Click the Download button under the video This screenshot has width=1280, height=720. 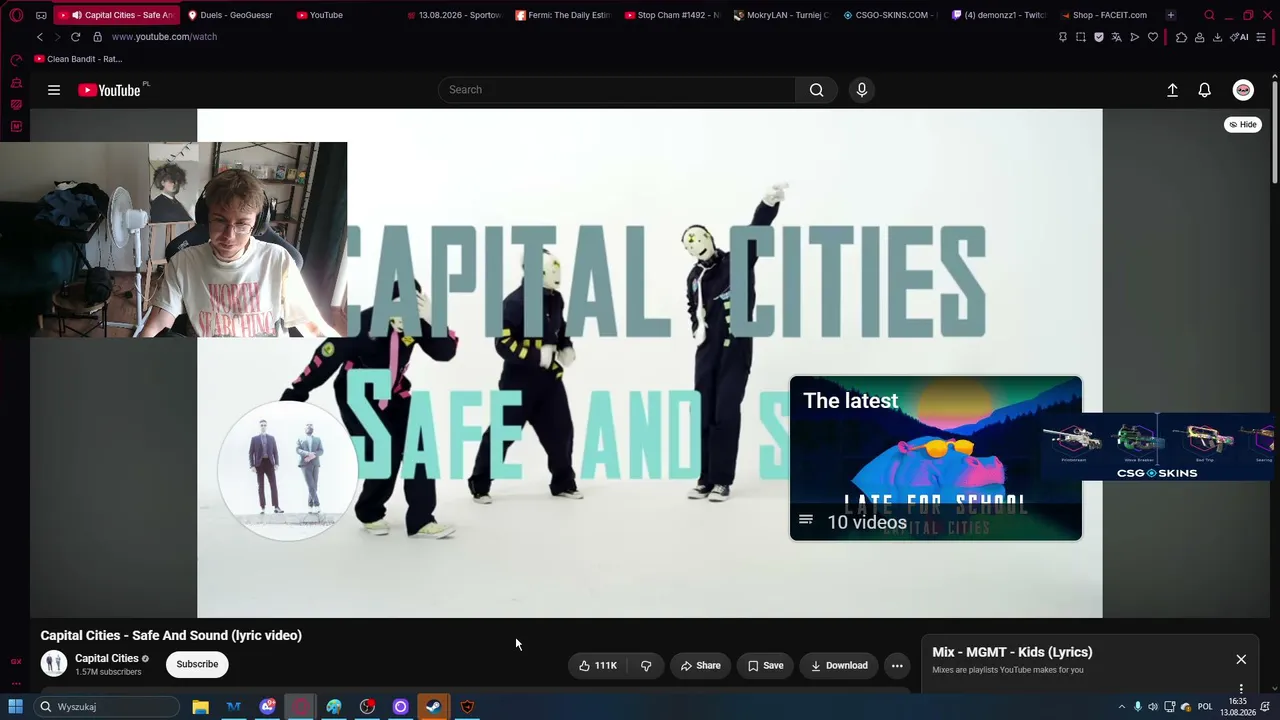click(839, 665)
